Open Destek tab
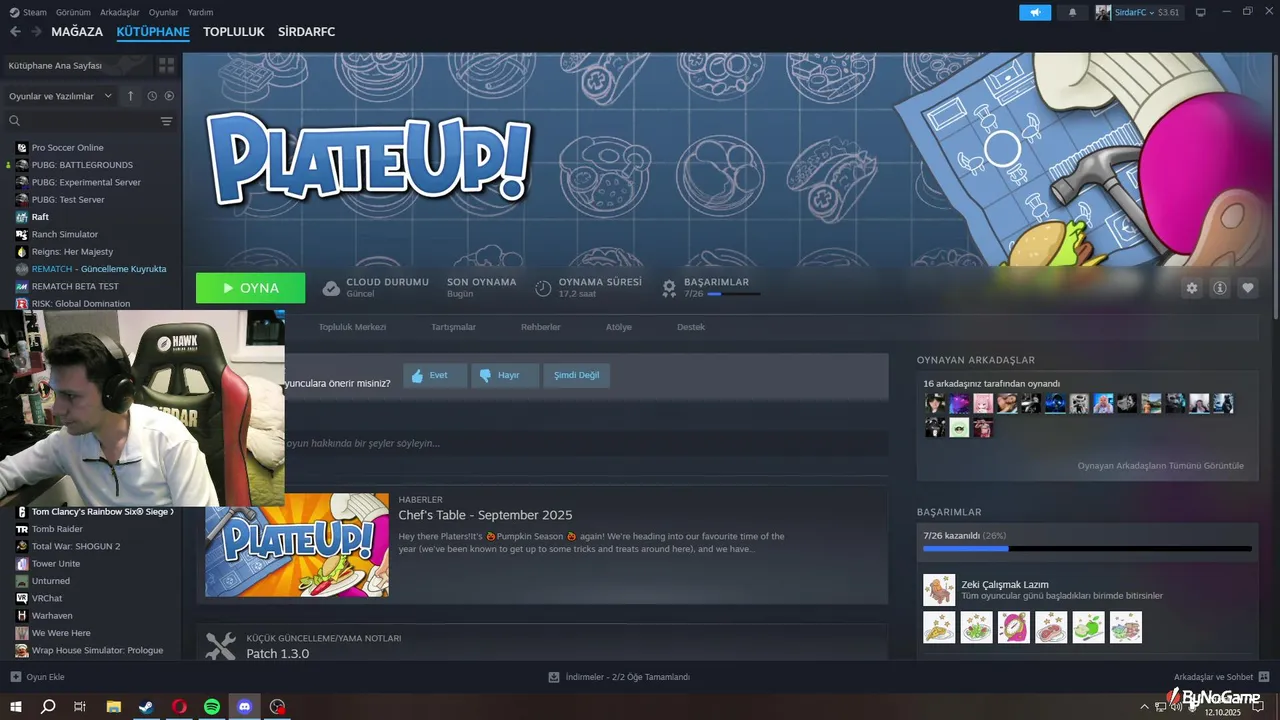Viewport: 1280px width, 720px height. pyautogui.click(x=691, y=327)
